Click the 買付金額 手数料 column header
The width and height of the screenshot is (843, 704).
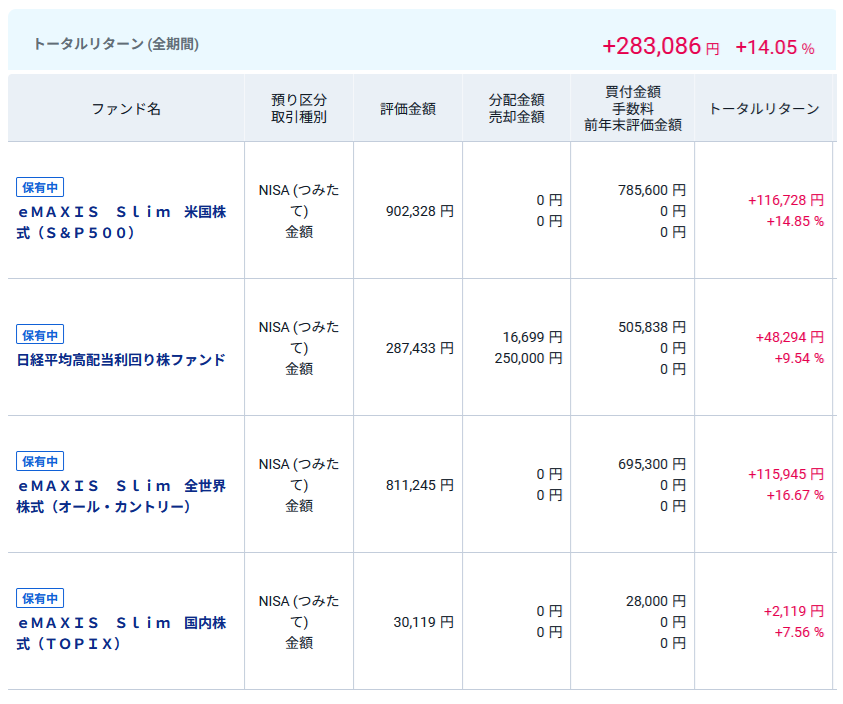tap(632, 108)
